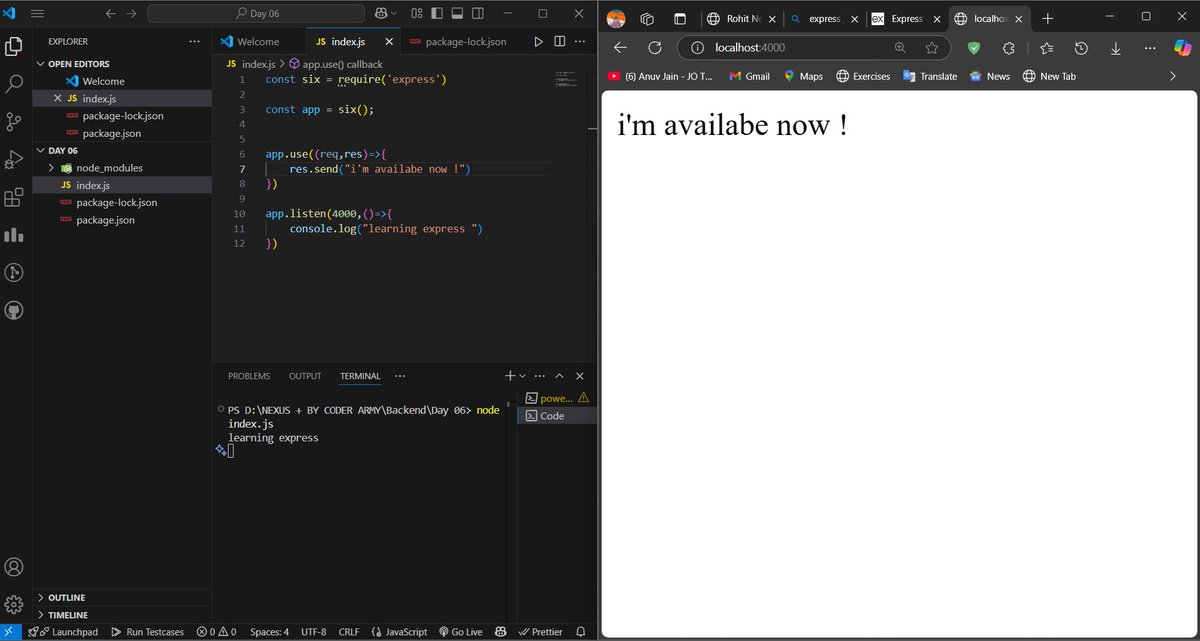Image resolution: width=1200 pixels, height=641 pixels.
Task: Show more bookmarks with the chevron
Action: click(x=1173, y=76)
